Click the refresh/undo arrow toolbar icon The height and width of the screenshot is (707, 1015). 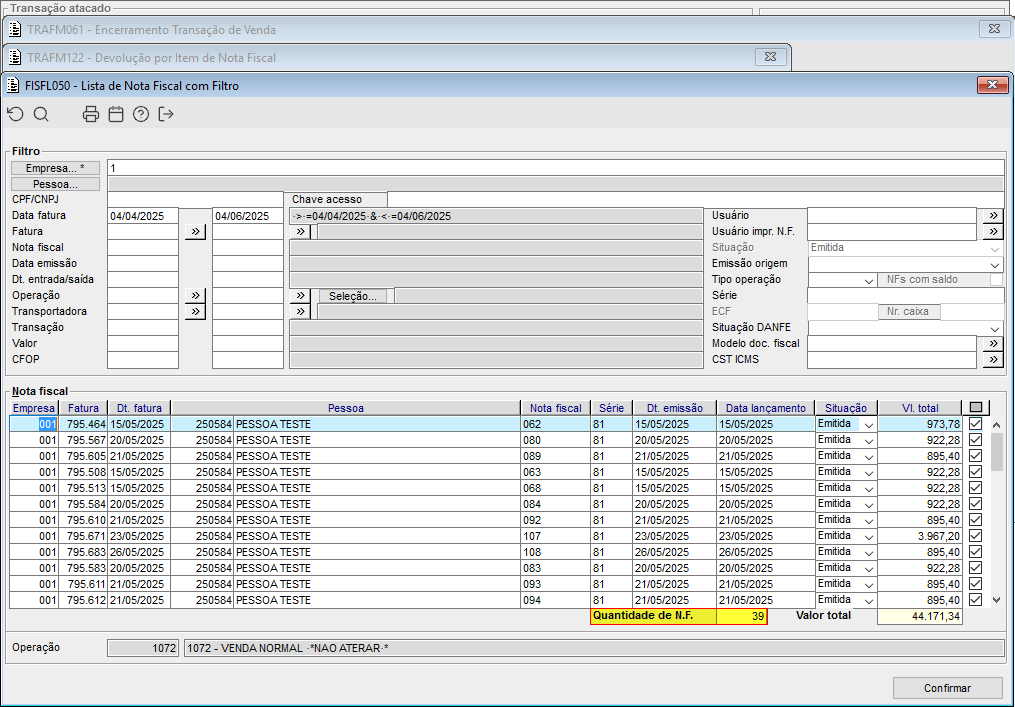(x=14, y=114)
